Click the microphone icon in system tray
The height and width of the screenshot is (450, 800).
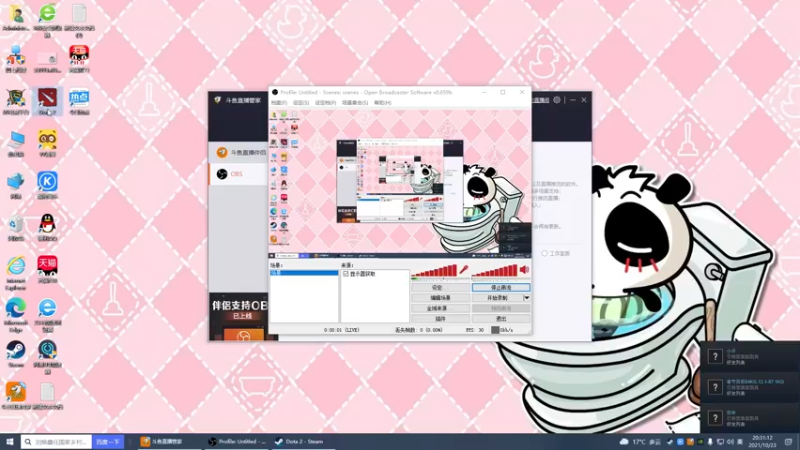(x=710, y=442)
